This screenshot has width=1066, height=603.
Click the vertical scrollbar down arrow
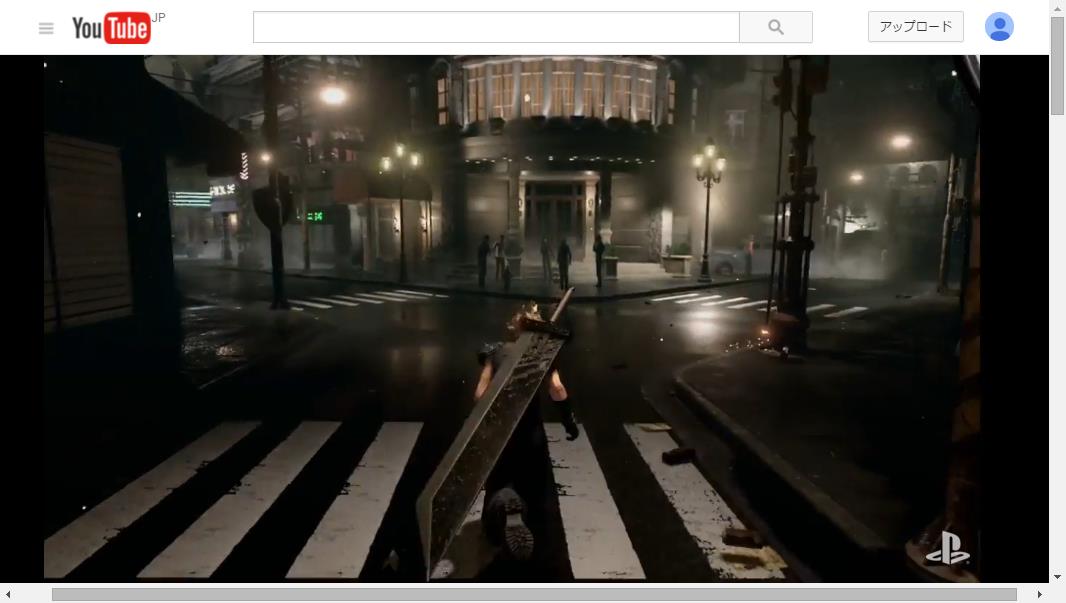(1057, 577)
